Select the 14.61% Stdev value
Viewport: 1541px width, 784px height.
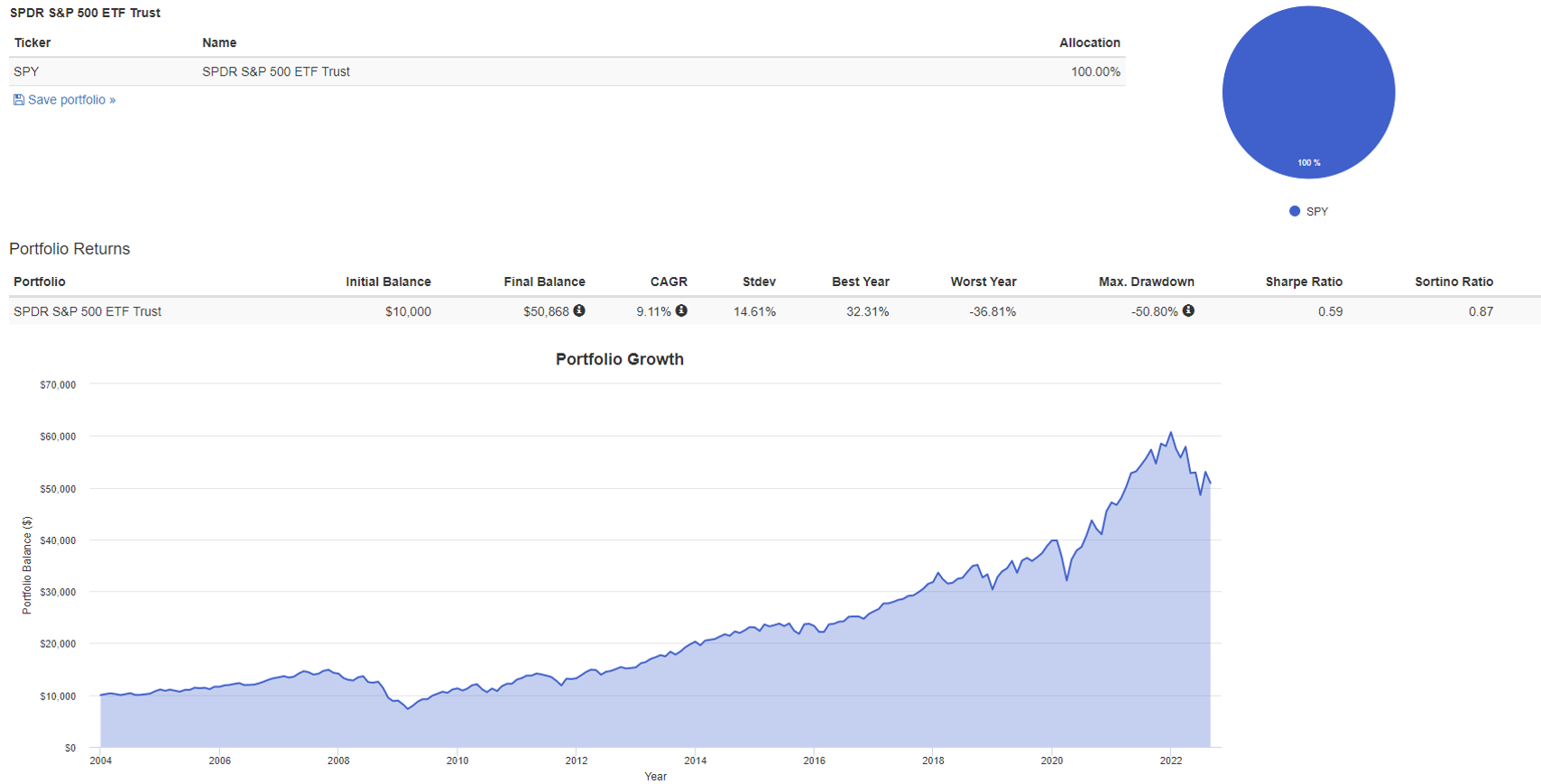pos(754,311)
